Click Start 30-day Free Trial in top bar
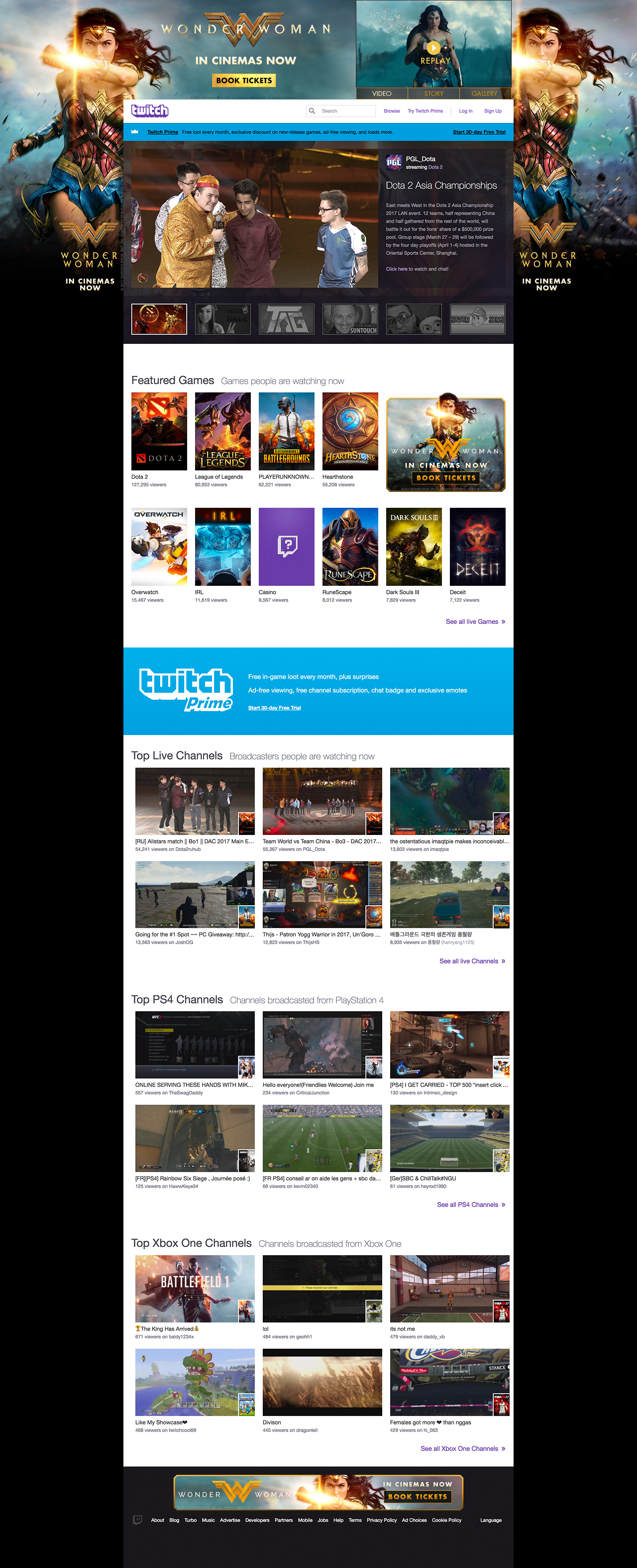Image resolution: width=637 pixels, height=1568 pixels. point(479,132)
